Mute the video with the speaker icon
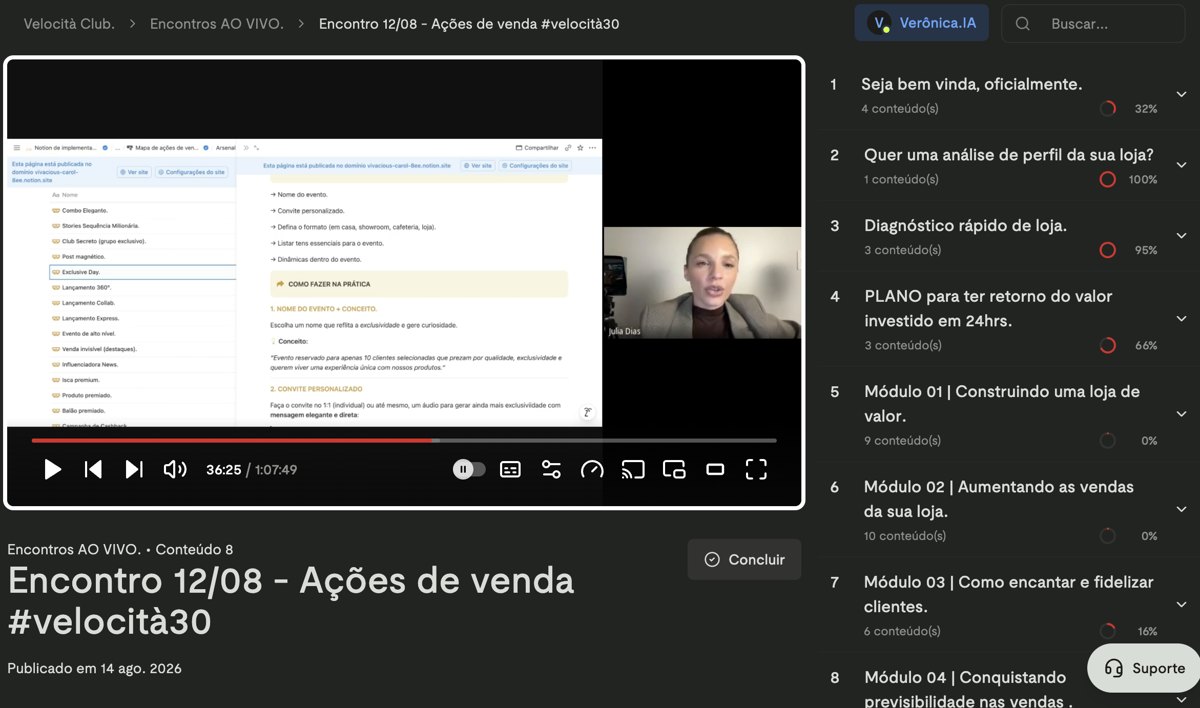Image resolution: width=1200 pixels, height=708 pixels. pyautogui.click(x=175, y=469)
